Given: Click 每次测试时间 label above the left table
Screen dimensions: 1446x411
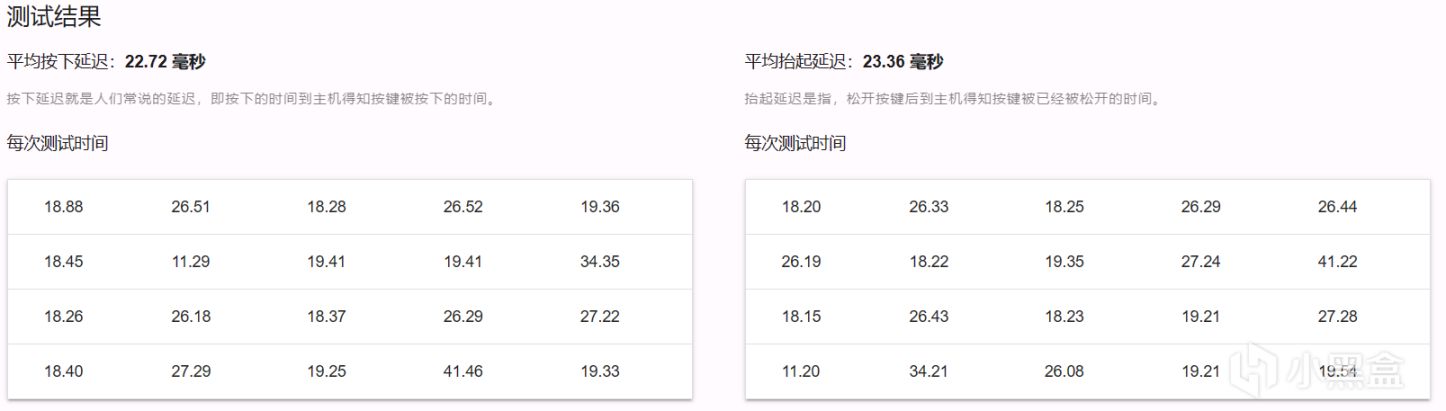Looking at the screenshot, I should point(57,143).
